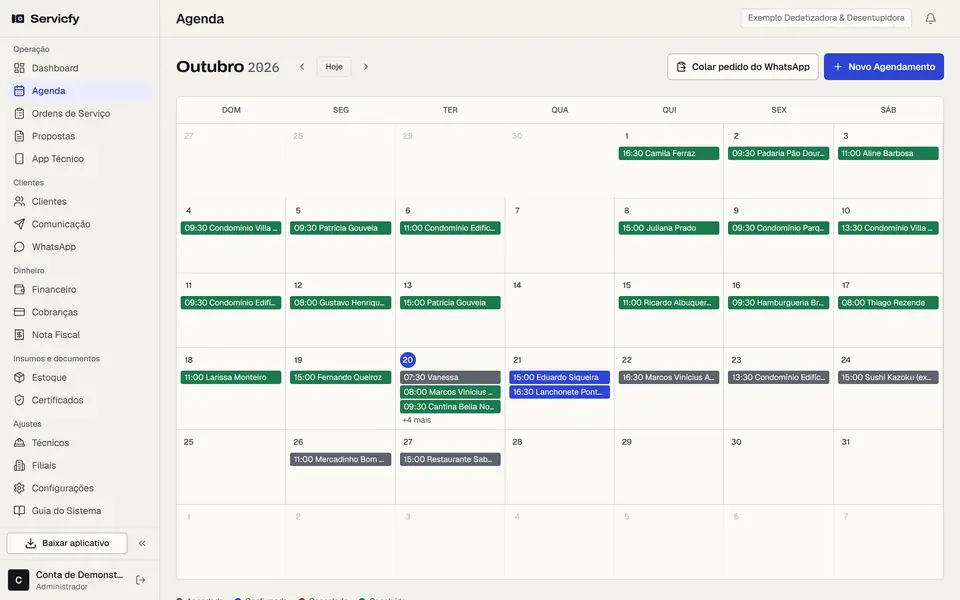Go to next month arrow
This screenshot has width=960, height=600.
pyautogui.click(x=366, y=67)
